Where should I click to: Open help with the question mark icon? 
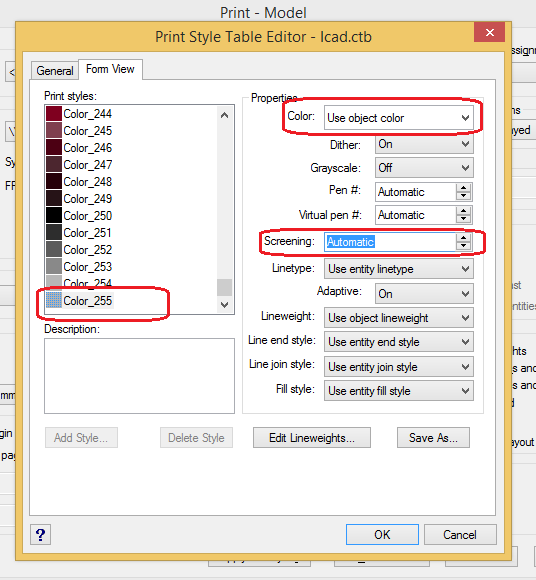tap(40, 535)
